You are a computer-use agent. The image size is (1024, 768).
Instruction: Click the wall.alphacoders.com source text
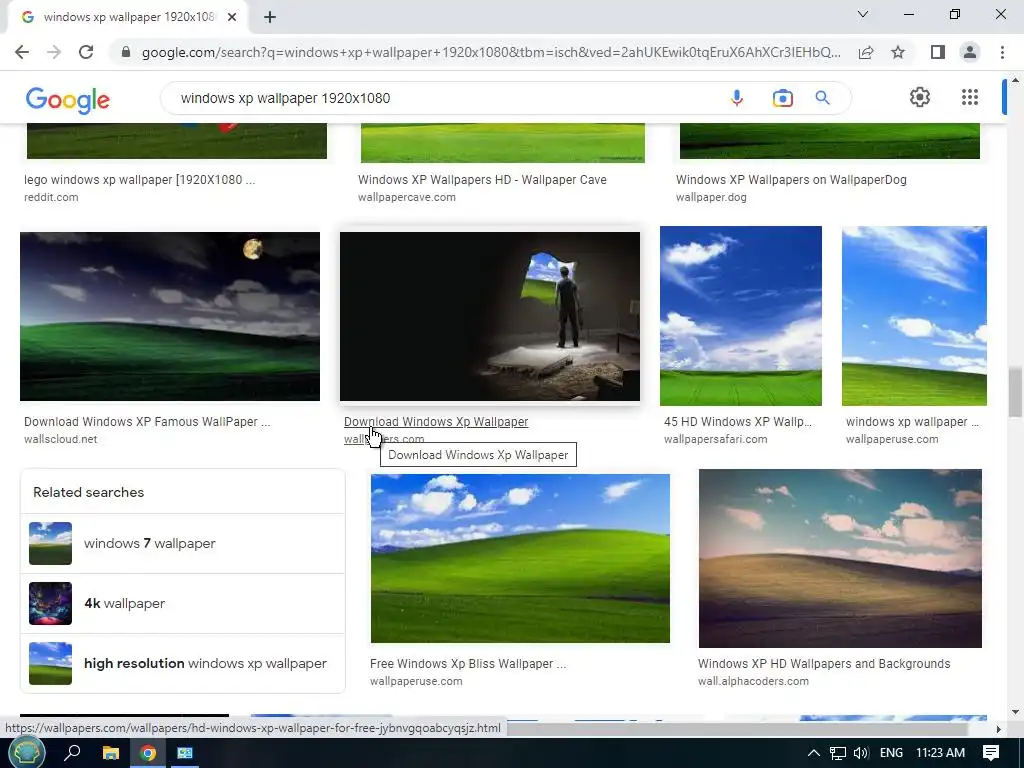click(x=753, y=681)
